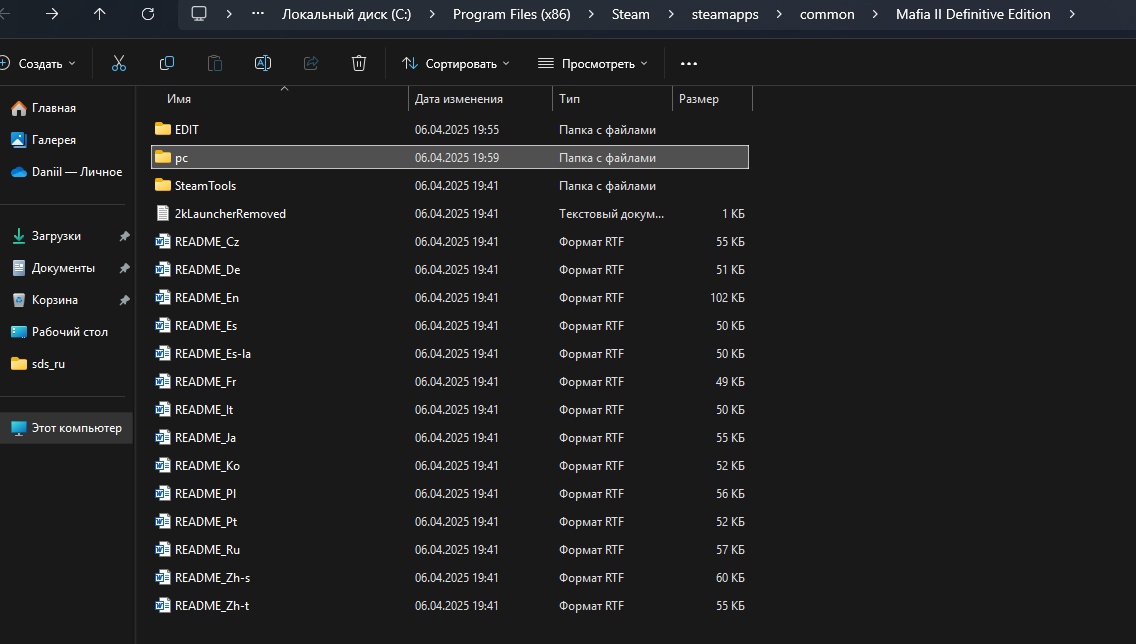Select README_De file icon
Viewport: 1136px width, 644px height.
pos(163,269)
